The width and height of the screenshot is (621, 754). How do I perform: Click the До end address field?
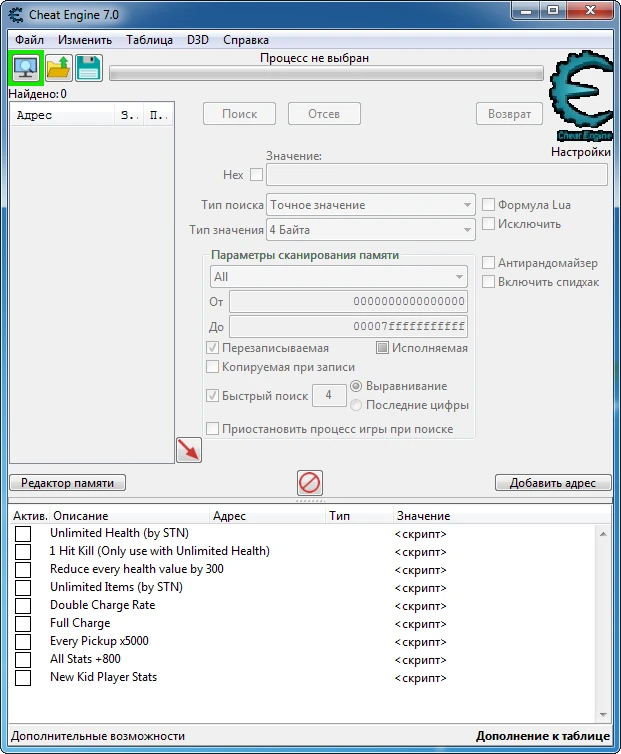pyautogui.click(x=348, y=327)
